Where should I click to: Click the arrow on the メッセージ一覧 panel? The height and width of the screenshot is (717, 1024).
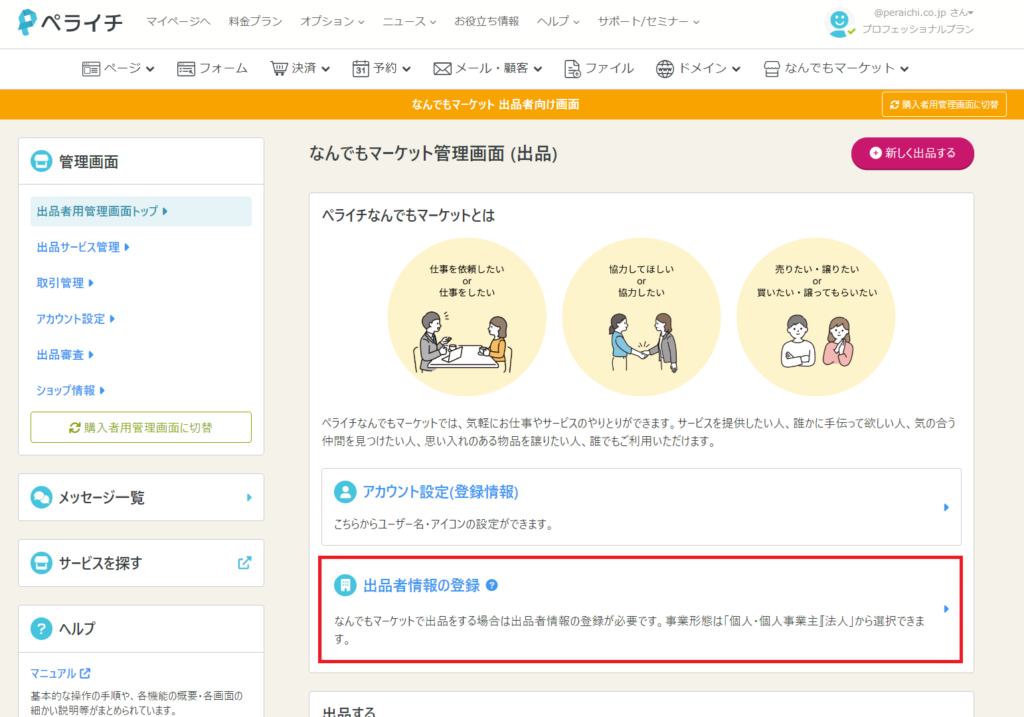click(249, 497)
